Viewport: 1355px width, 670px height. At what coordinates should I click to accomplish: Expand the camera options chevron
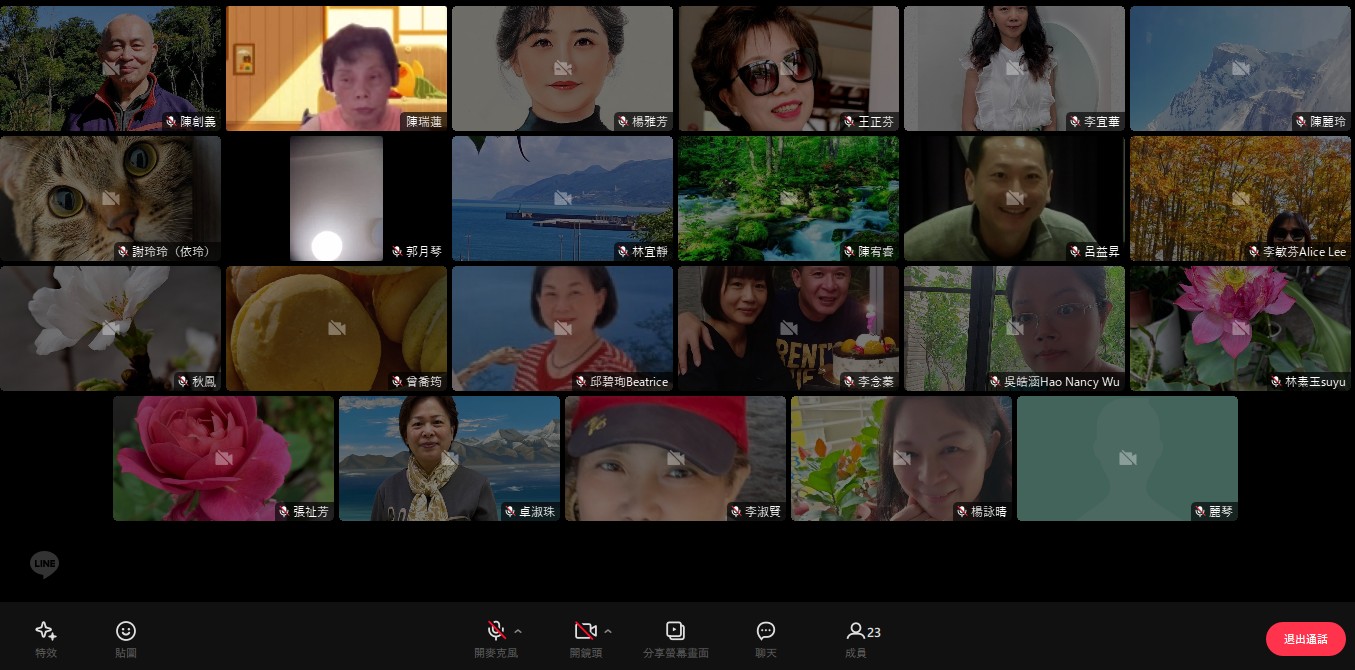608,631
